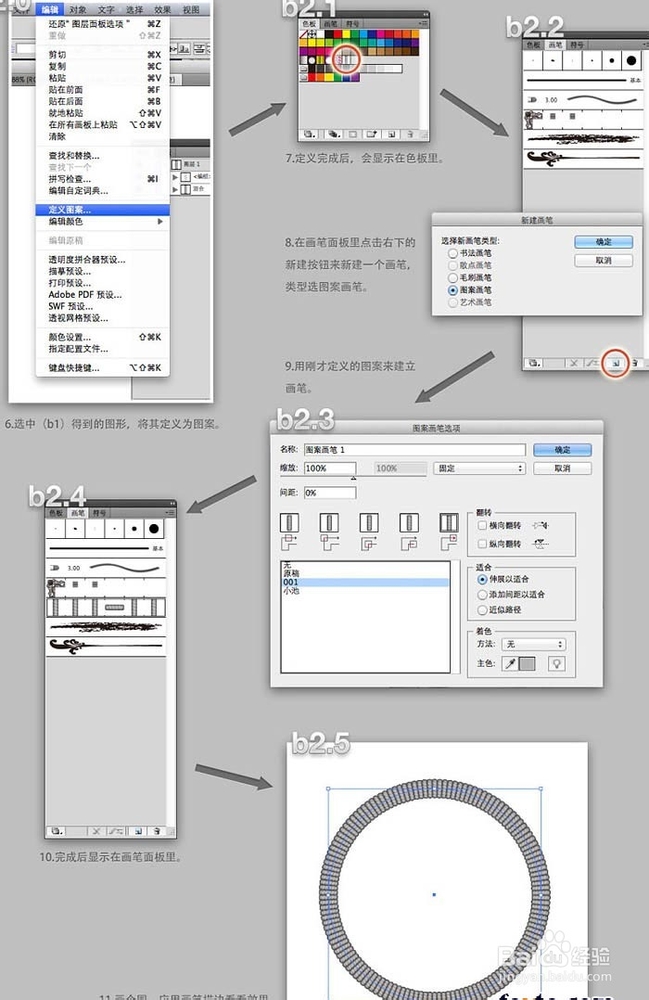The height and width of the screenshot is (1000, 649).
Task: Click the 主色 key color swatch
Action: pos(527,664)
